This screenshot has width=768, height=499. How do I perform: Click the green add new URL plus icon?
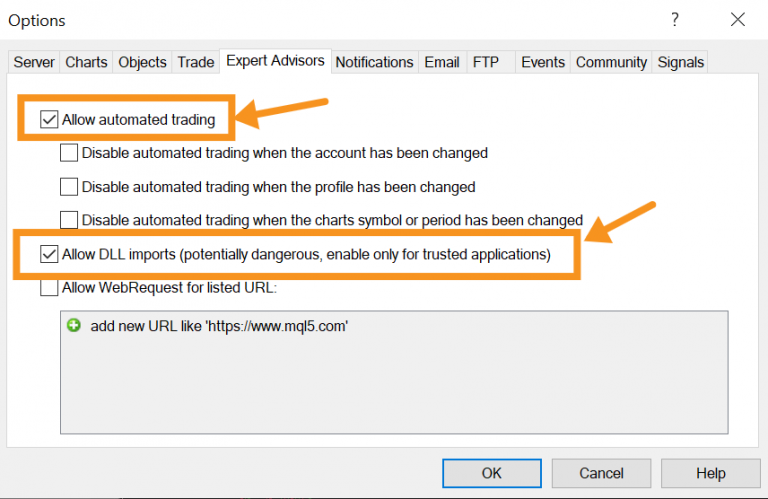(x=73, y=327)
